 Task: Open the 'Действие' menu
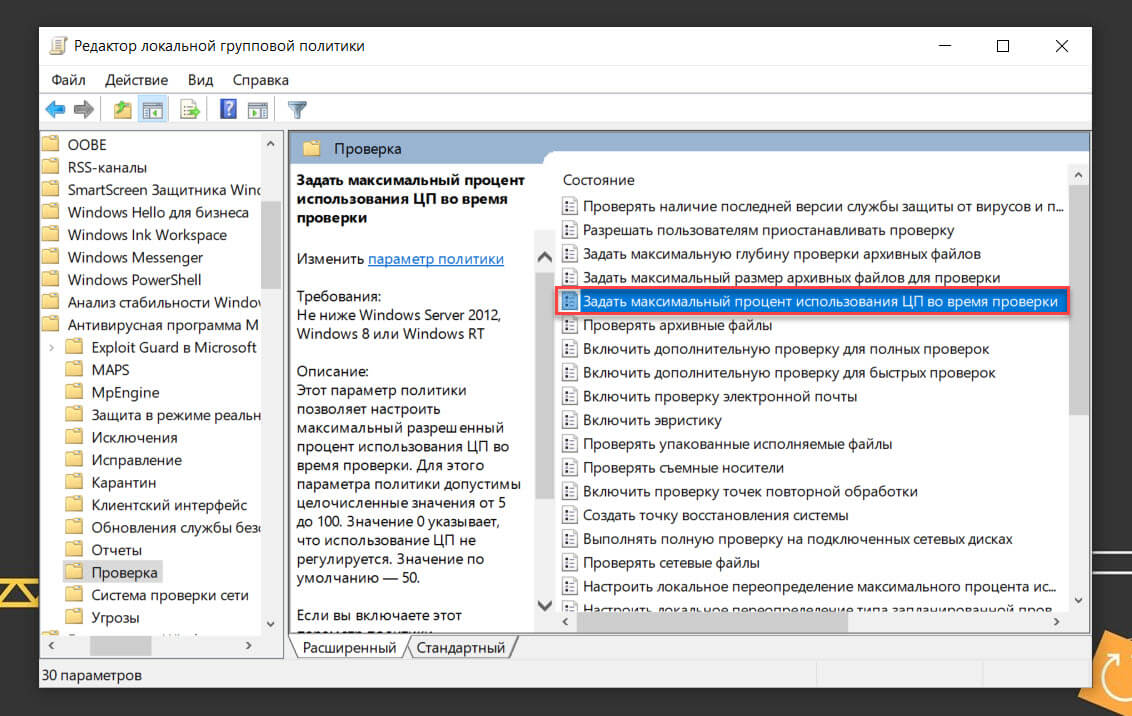tap(136, 79)
